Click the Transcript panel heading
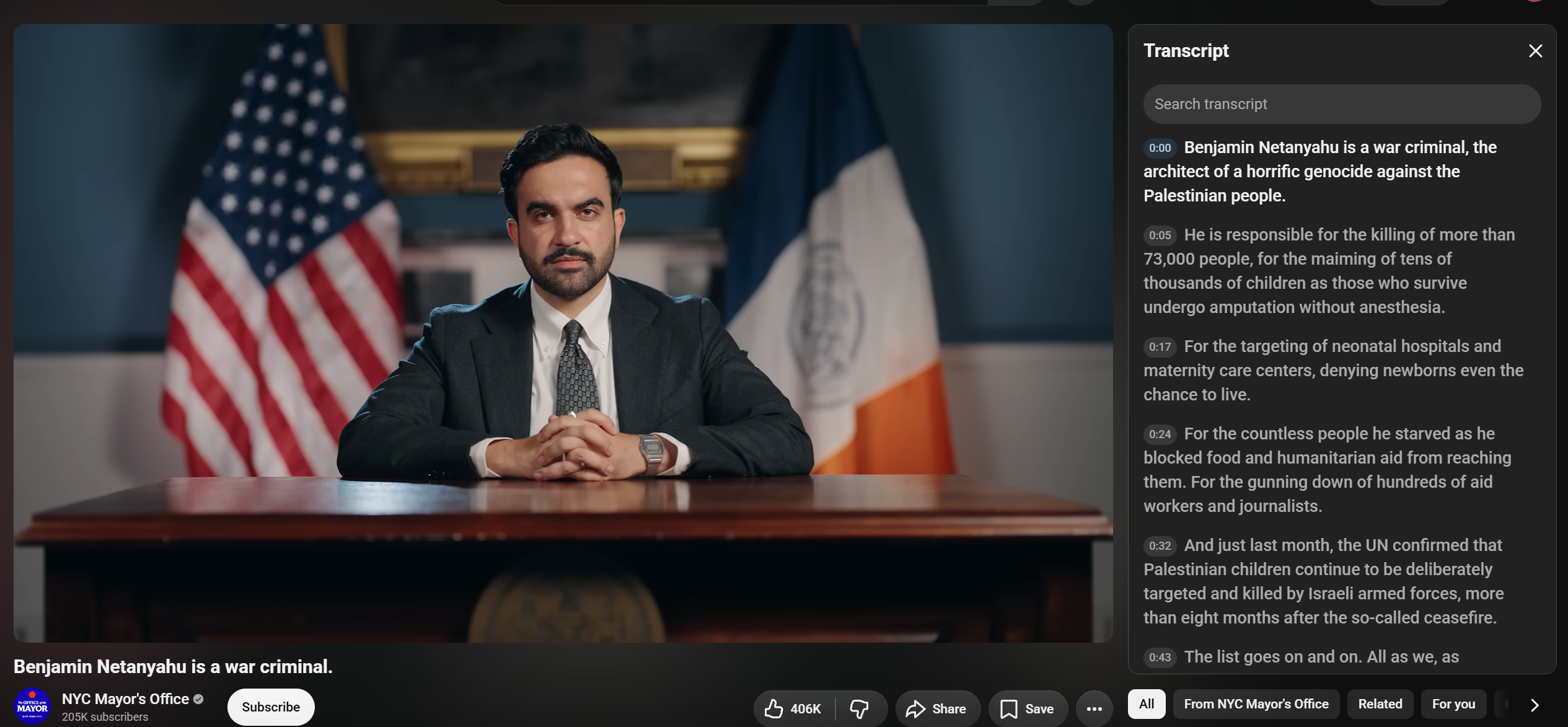The image size is (1568, 727). [1186, 51]
